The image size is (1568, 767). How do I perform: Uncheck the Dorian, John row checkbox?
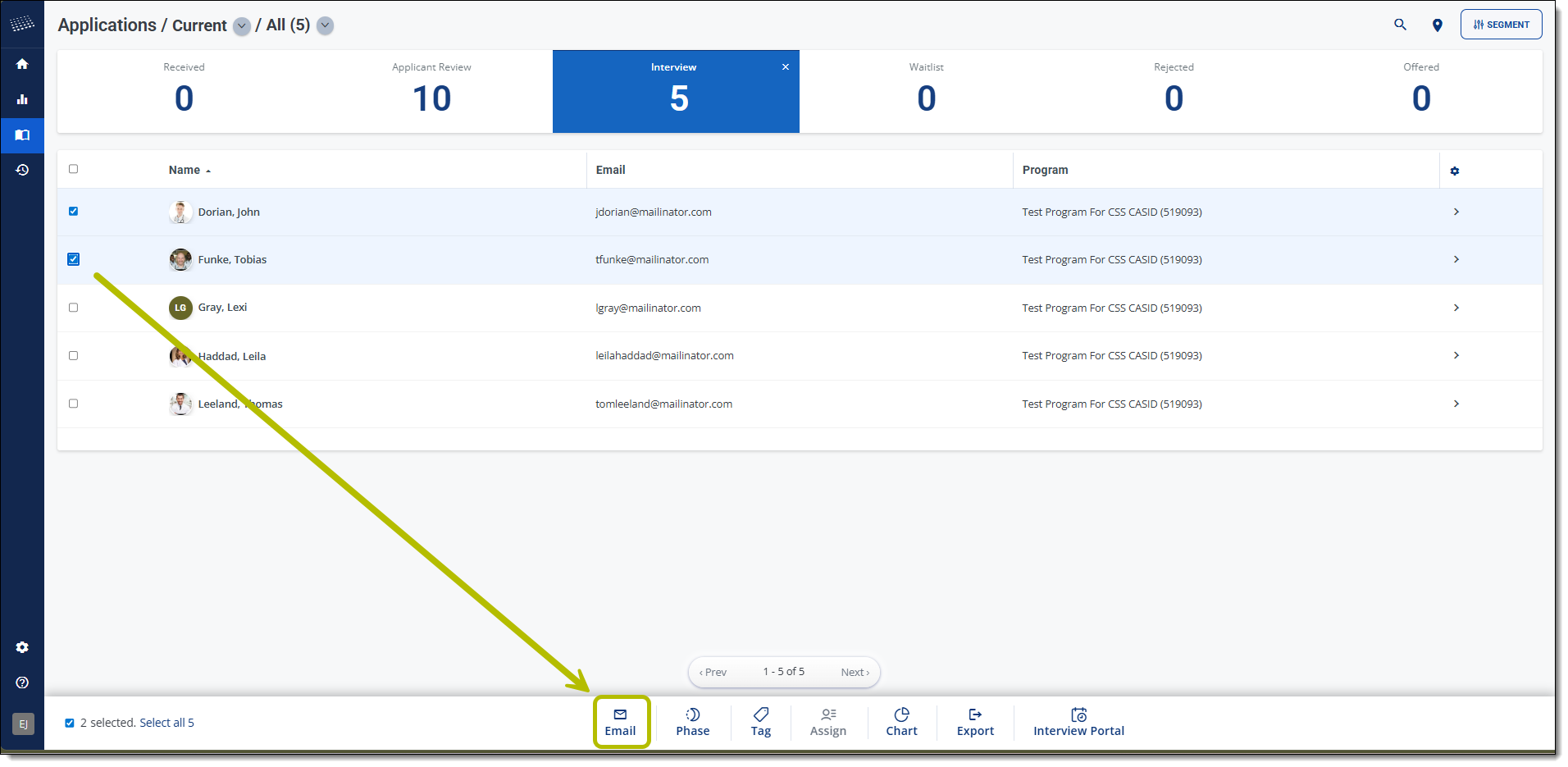point(74,212)
